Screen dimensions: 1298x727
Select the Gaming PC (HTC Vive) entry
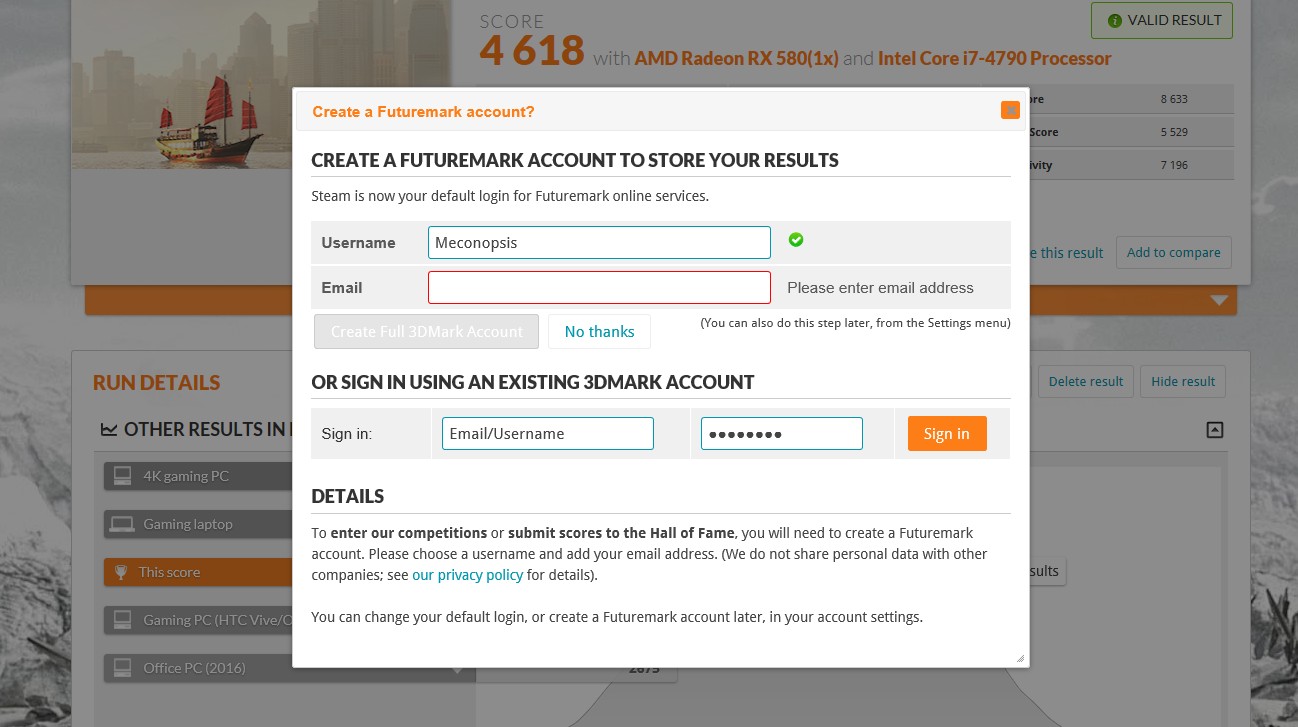pos(198,620)
